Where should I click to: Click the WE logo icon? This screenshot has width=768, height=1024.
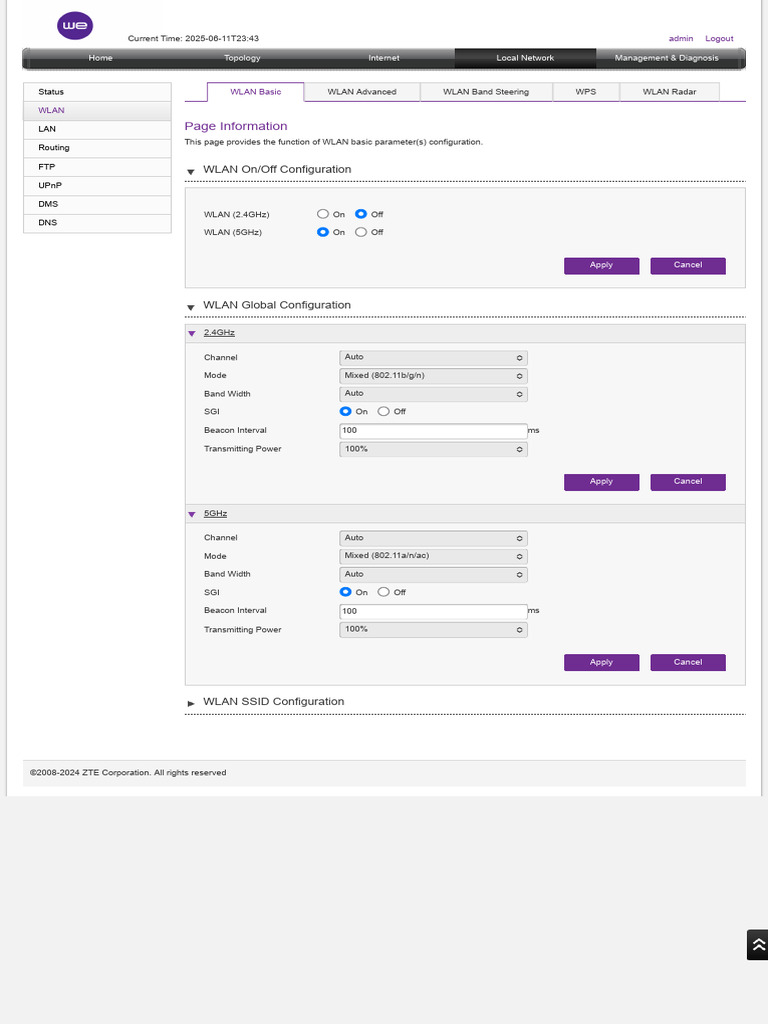coord(75,26)
